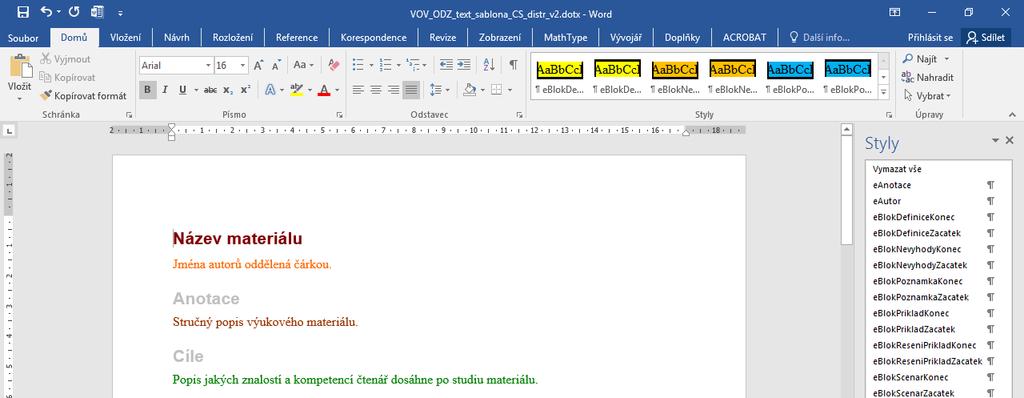Click Vymazat vše in Styly pane

click(897, 169)
